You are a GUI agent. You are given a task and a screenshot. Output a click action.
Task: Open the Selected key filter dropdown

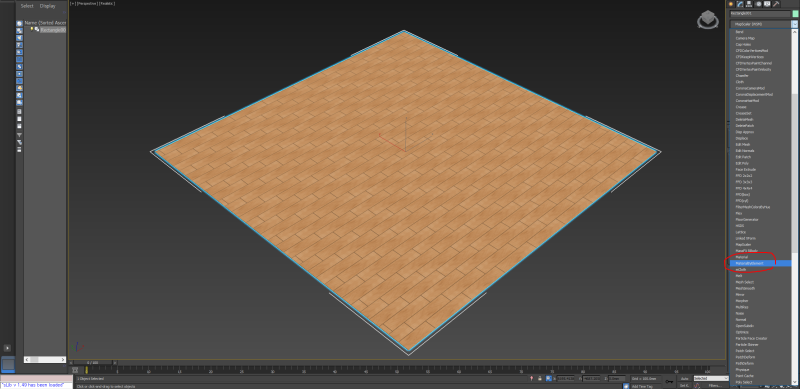click(711, 378)
